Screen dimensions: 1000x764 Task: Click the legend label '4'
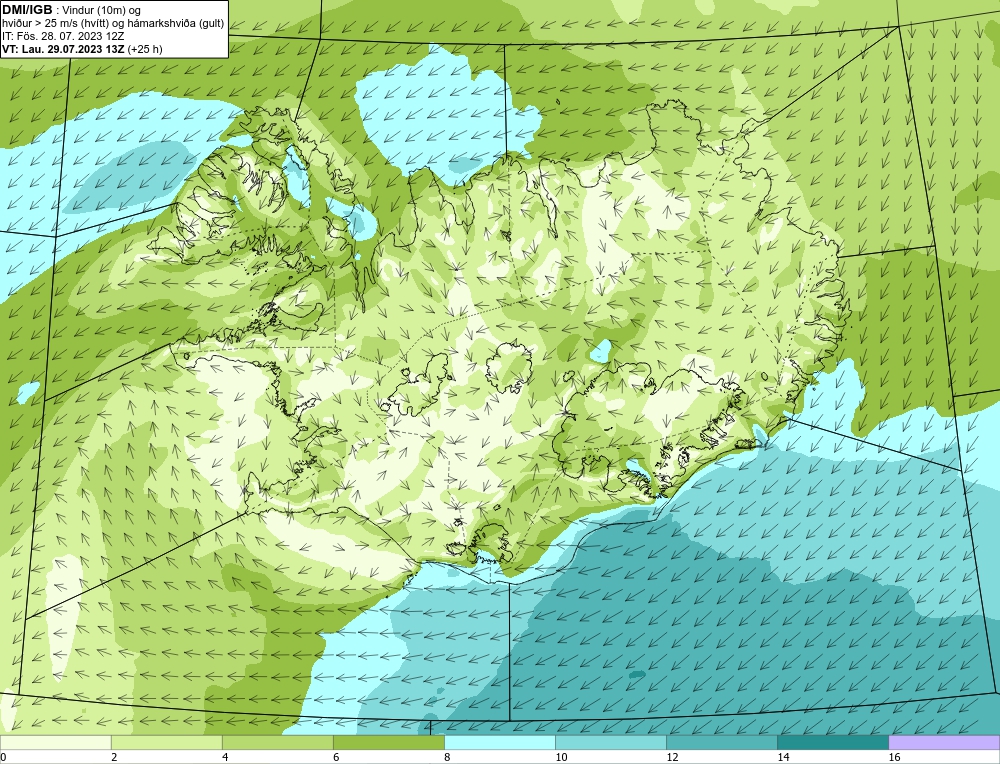(225, 757)
